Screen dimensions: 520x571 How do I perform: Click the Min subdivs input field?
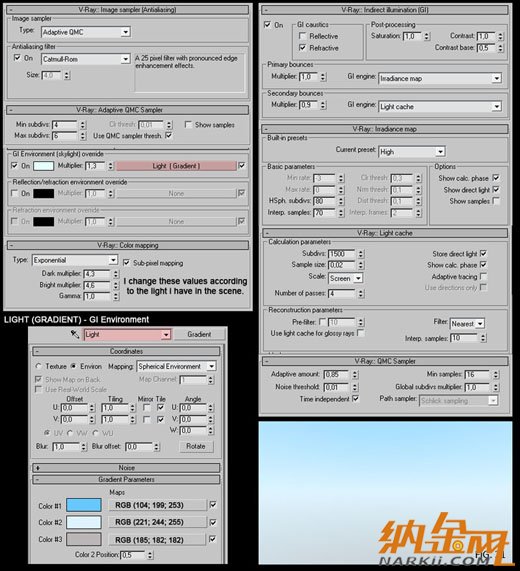64,125
